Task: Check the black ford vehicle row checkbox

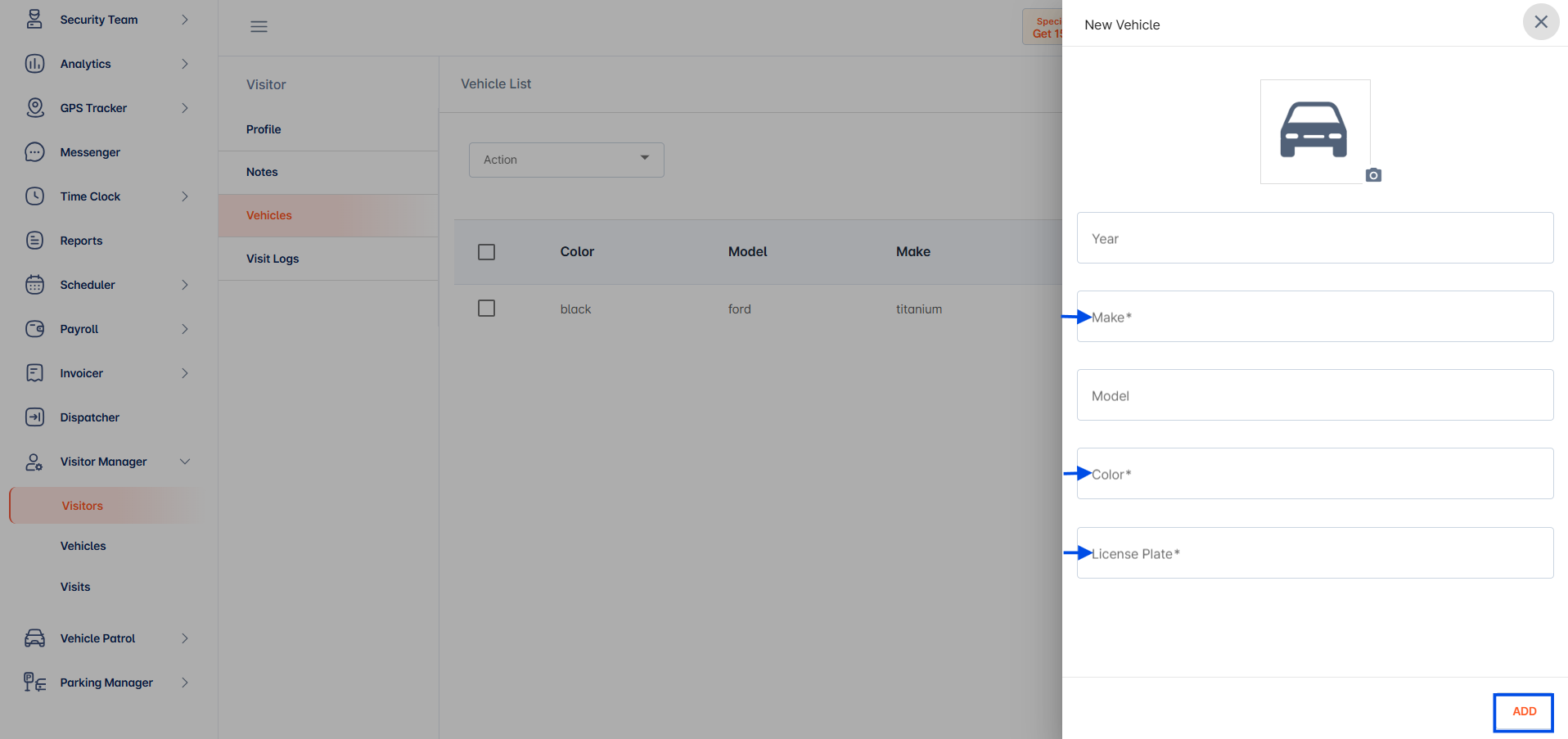Action: pos(486,309)
